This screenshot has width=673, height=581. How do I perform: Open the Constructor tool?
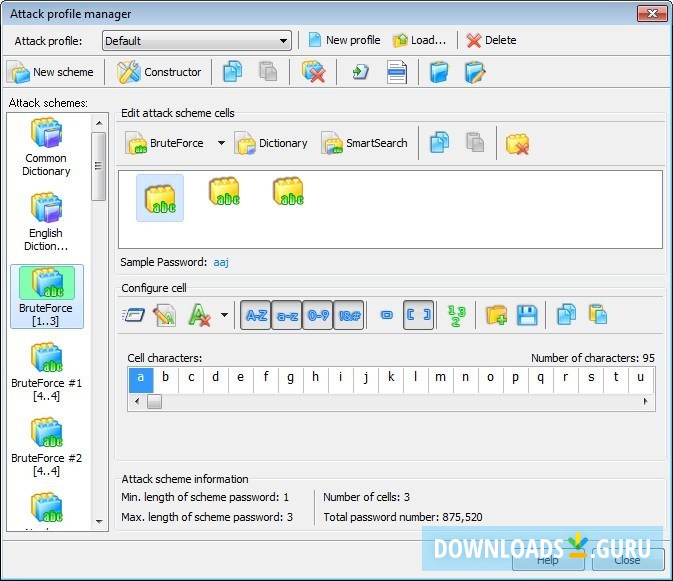159,72
